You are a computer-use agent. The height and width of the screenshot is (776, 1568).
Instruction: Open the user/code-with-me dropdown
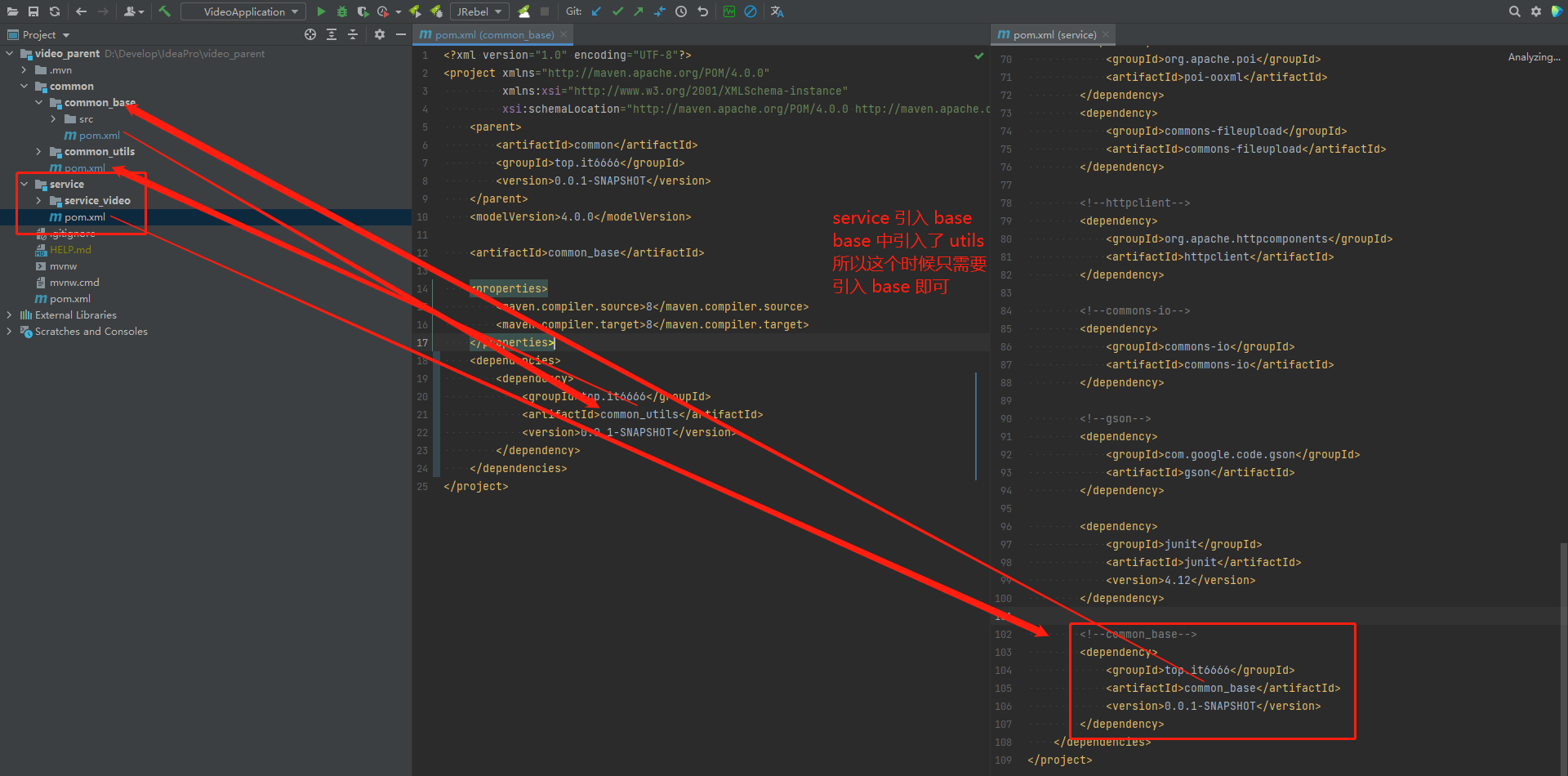[134, 11]
